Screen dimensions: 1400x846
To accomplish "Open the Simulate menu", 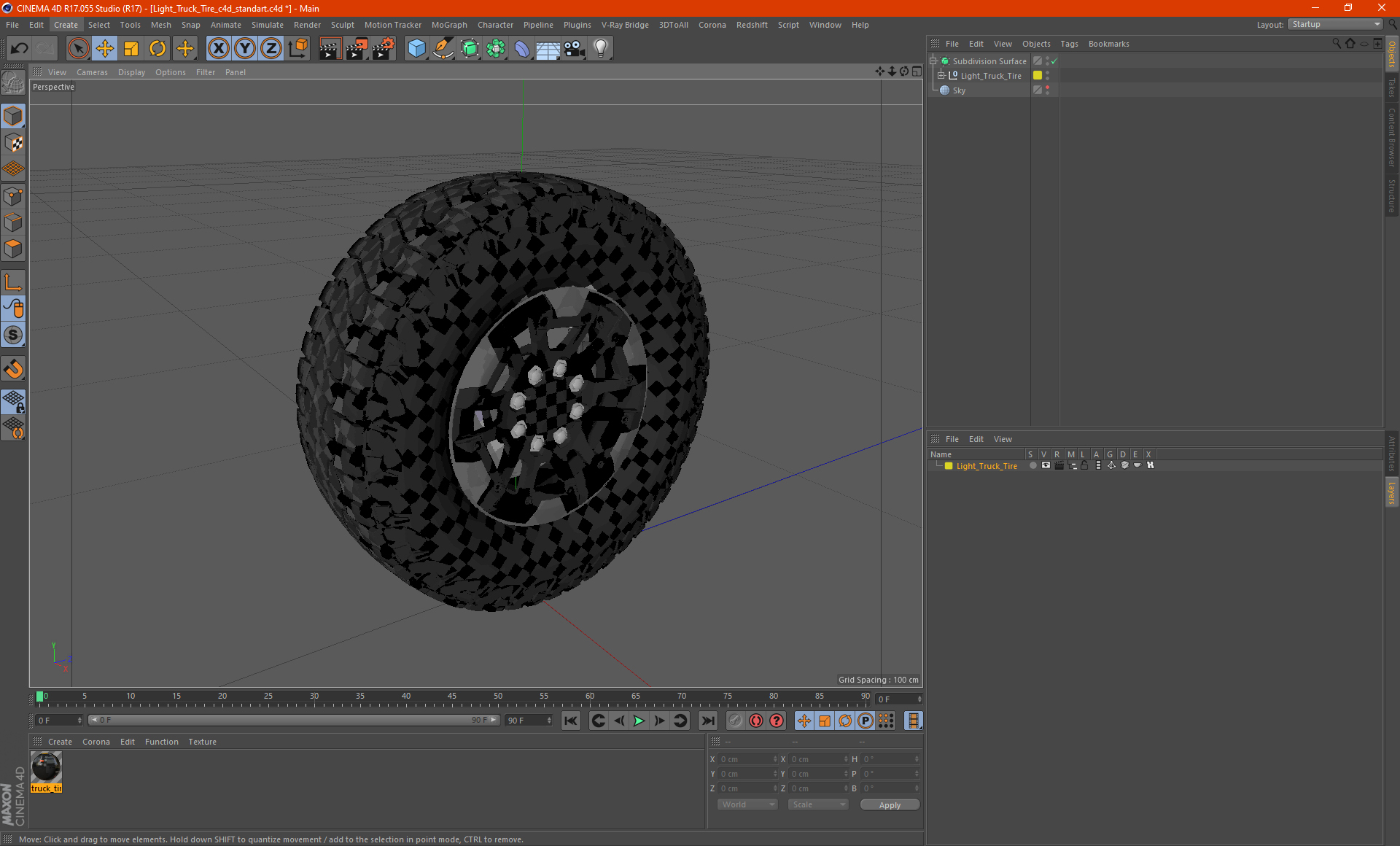I will point(267,25).
